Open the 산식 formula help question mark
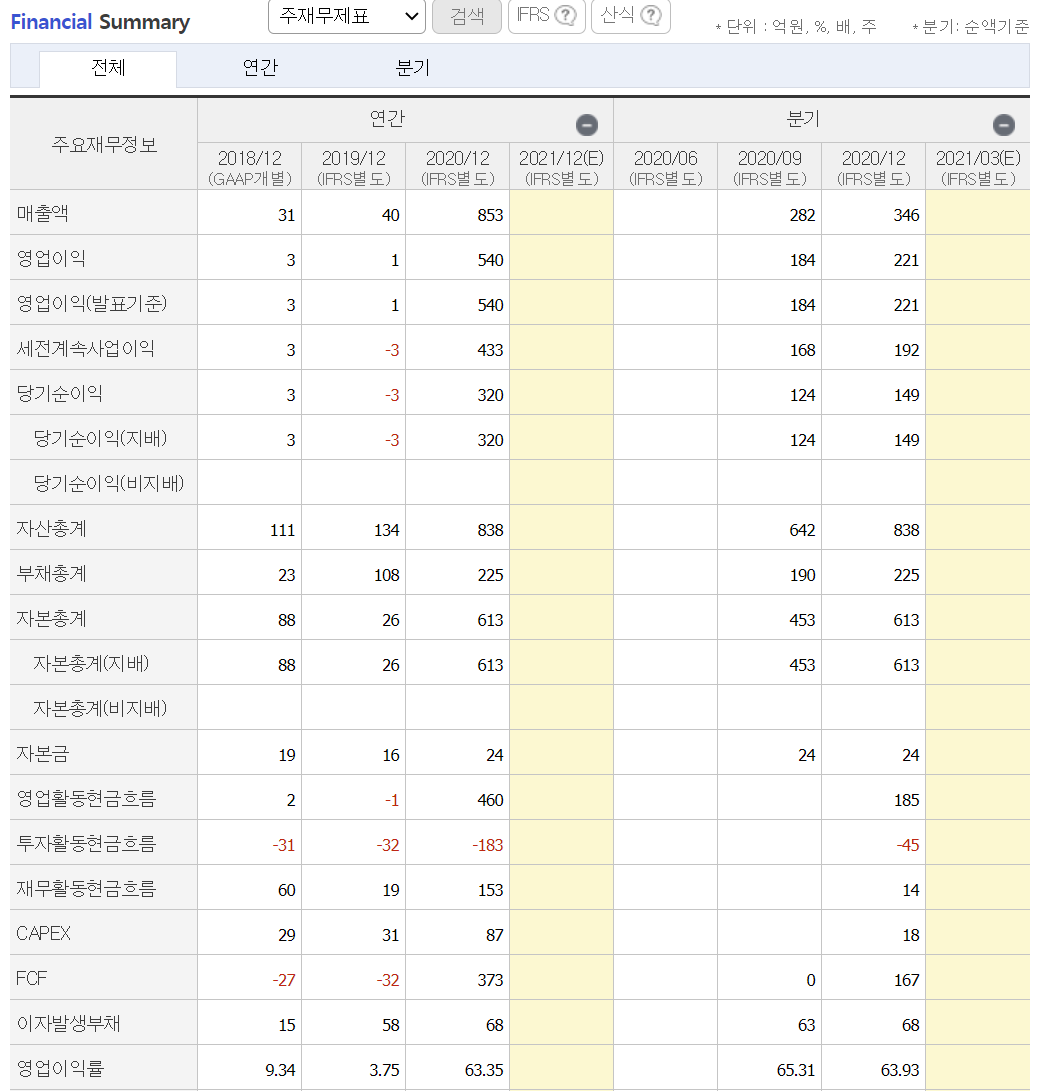This screenshot has height=1091, width=1055. tap(651, 15)
